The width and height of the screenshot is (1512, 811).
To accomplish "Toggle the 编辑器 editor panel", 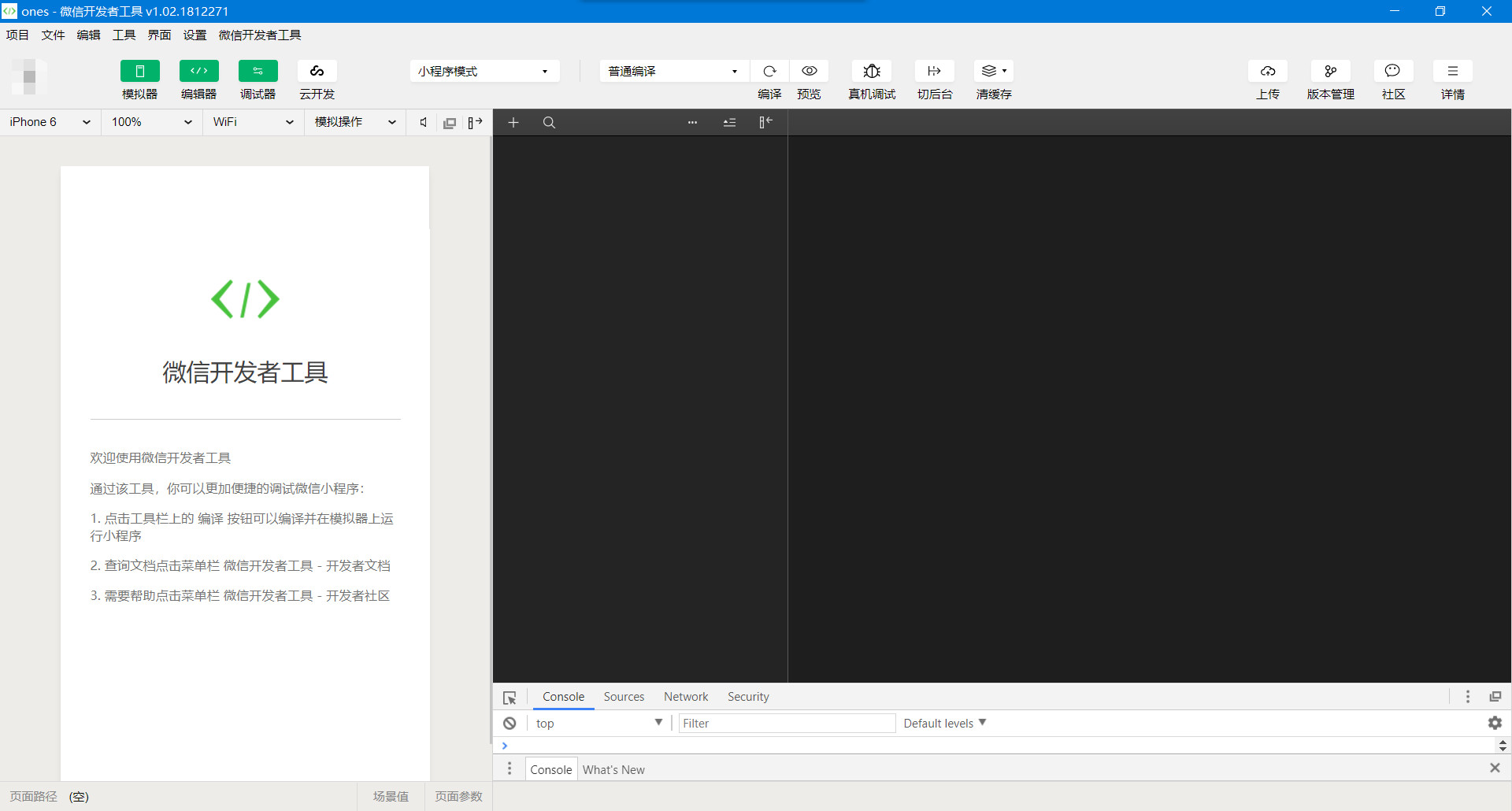I will point(198,71).
